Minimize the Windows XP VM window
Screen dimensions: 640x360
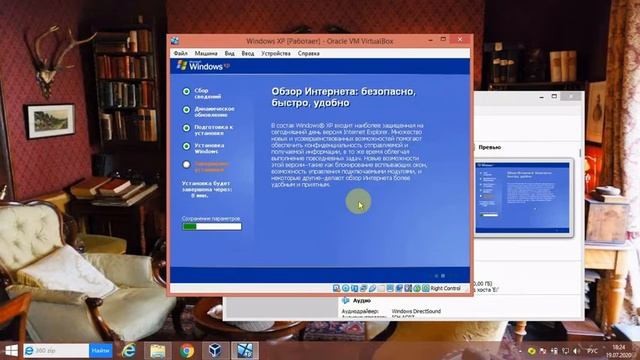430,40
